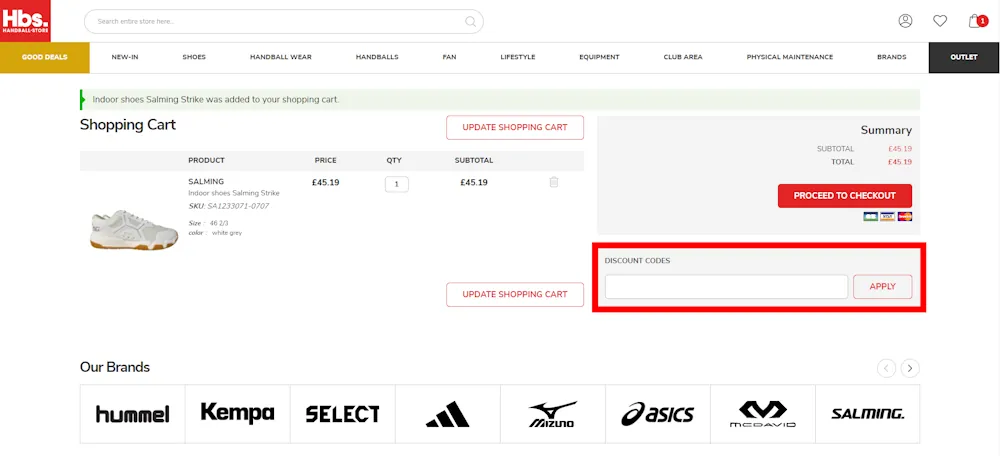Go to previous brands with left arrow
This screenshot has height=456, width=1000.
point(886,368)
